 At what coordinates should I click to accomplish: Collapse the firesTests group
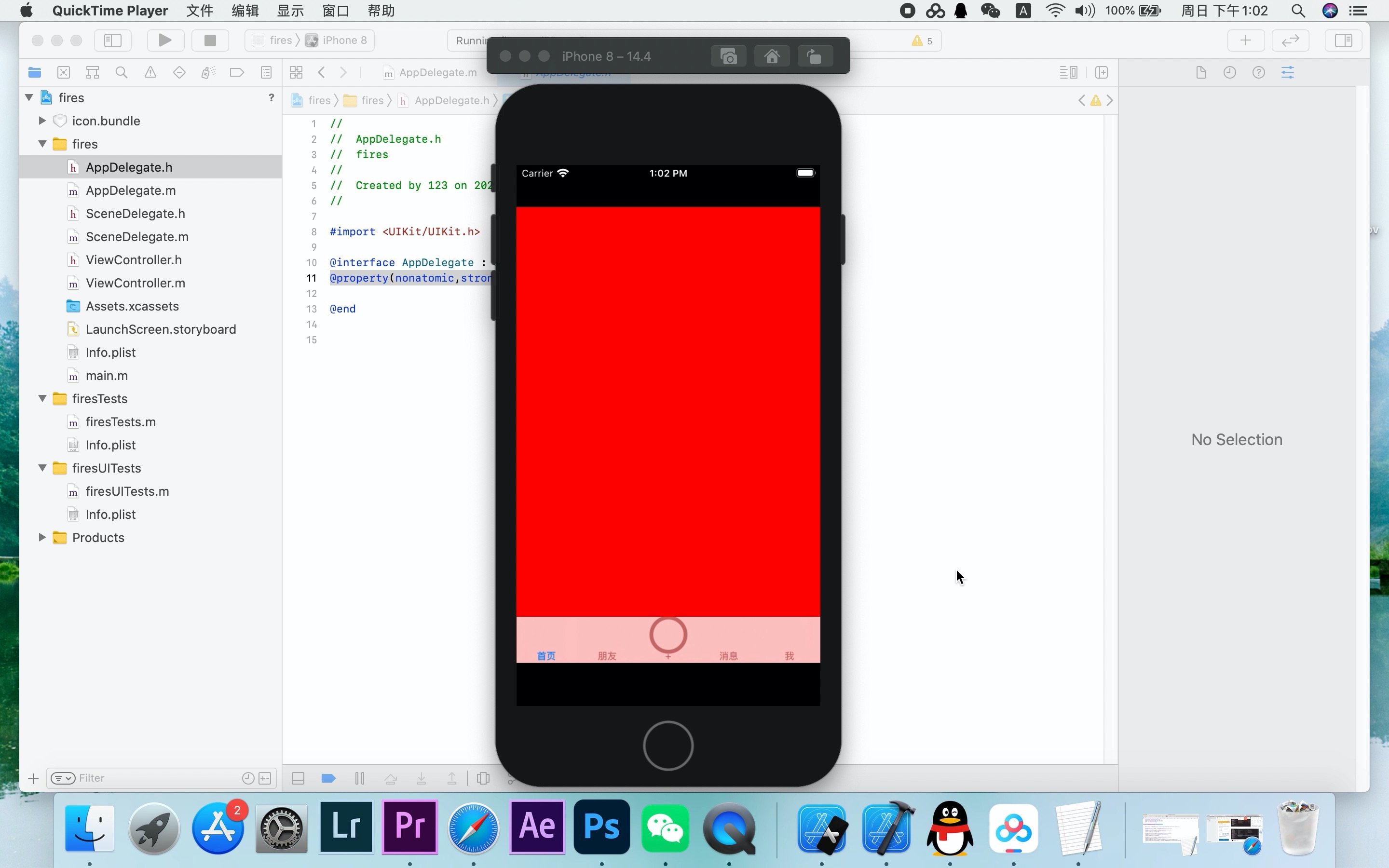click(x=42, y=398)
